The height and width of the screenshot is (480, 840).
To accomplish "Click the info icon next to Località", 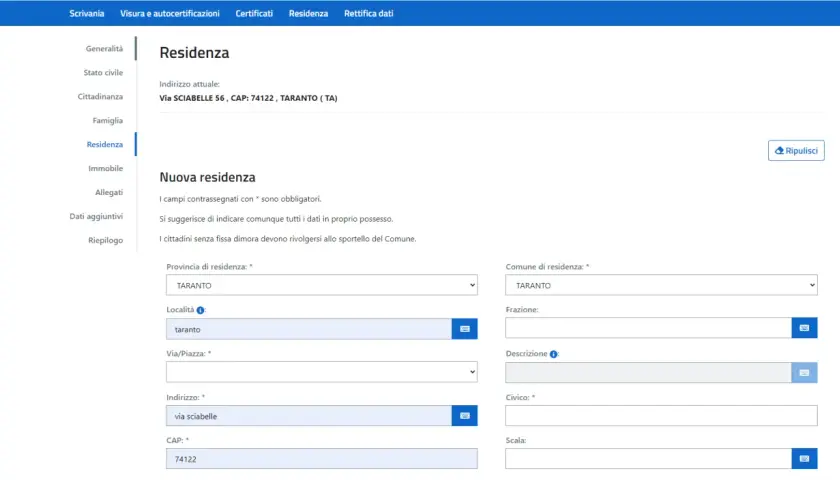I will point(200,310).
